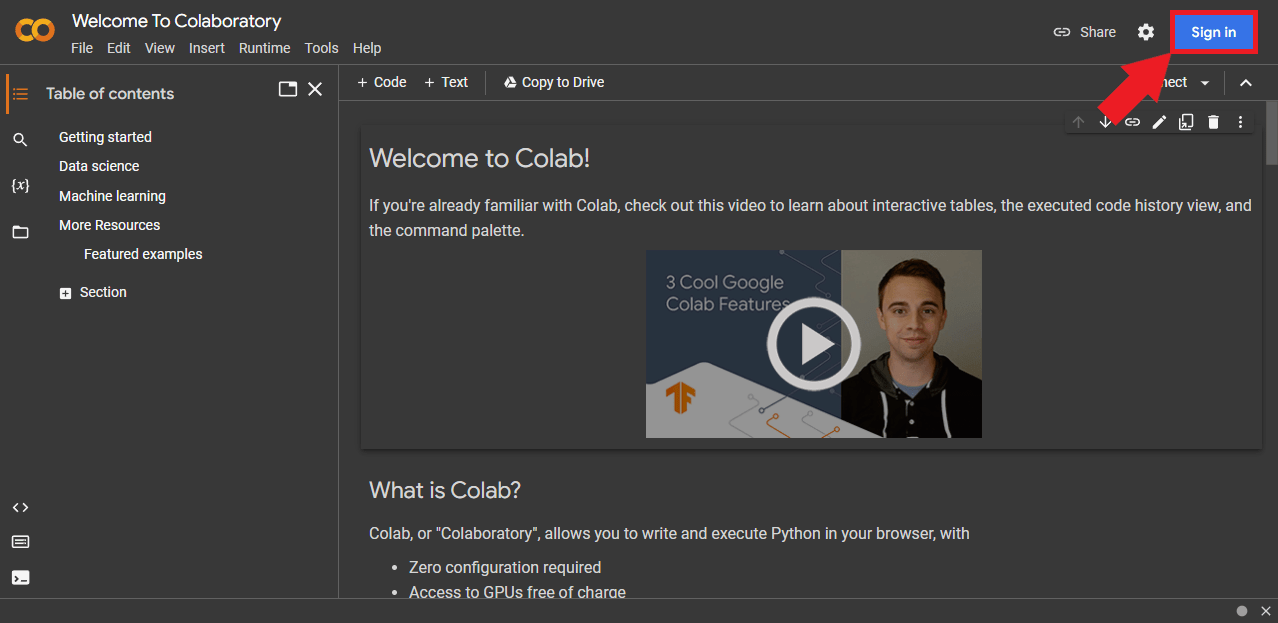Click the Colab logo icon

pos(35,31)
